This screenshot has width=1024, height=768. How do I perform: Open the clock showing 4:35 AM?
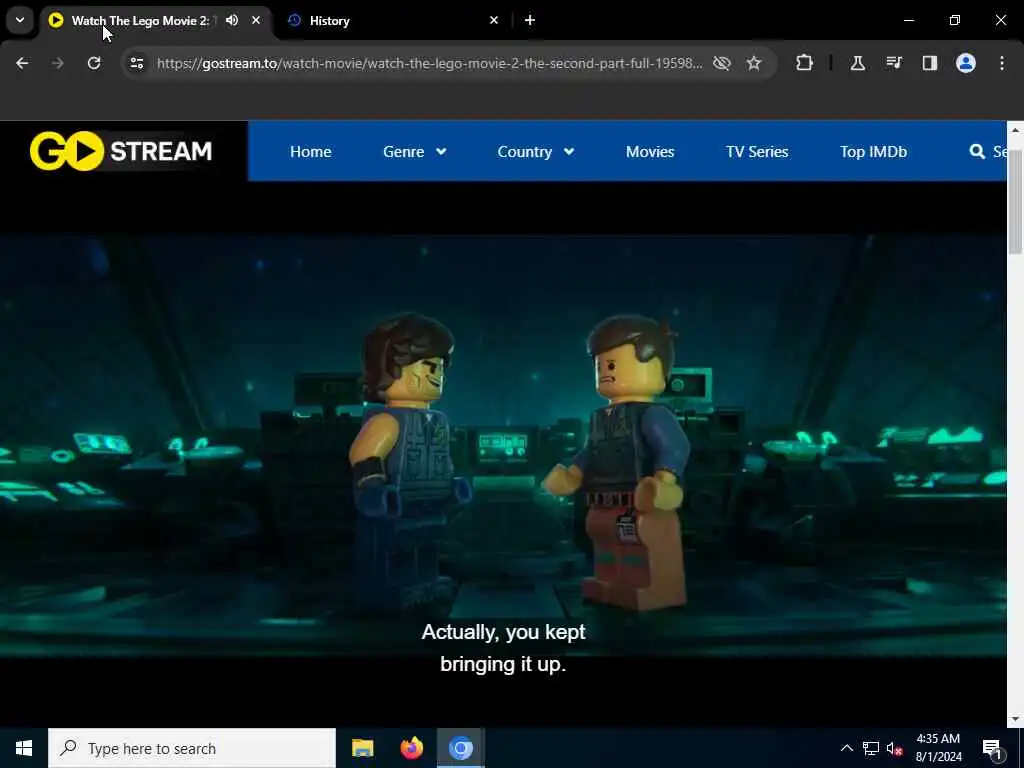938,748
